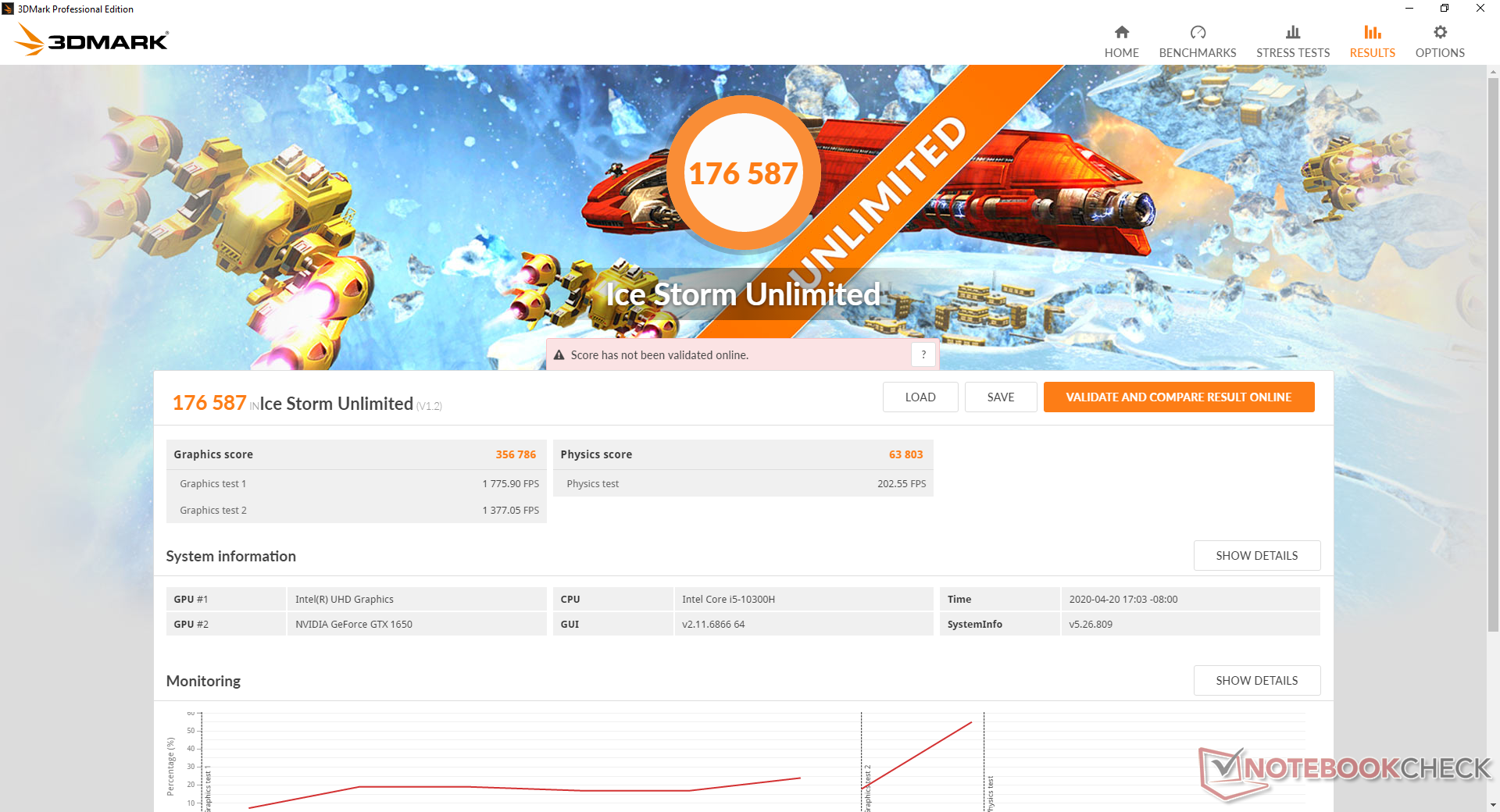The width and height of the screenshot is (1500, 812).
Task: Click the 3DMark app icon in title bar
Action: (8, 9)
